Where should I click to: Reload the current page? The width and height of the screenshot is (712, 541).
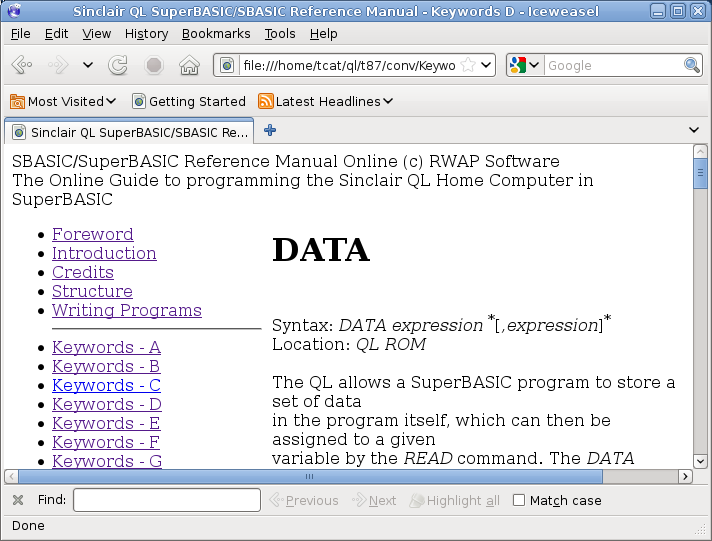(x=118, y=65)
